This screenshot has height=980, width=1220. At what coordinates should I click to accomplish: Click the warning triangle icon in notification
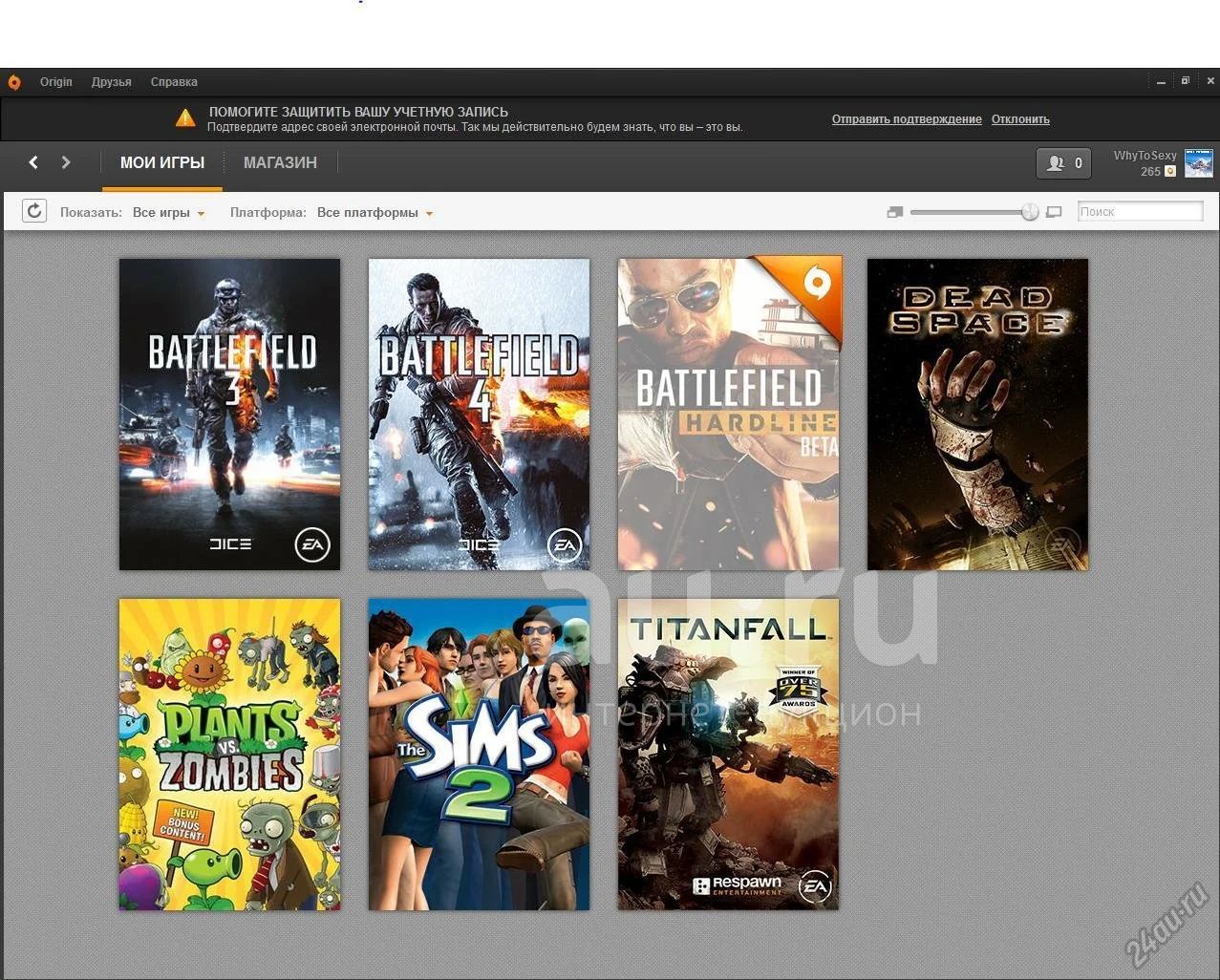click(x=185, y=118)
